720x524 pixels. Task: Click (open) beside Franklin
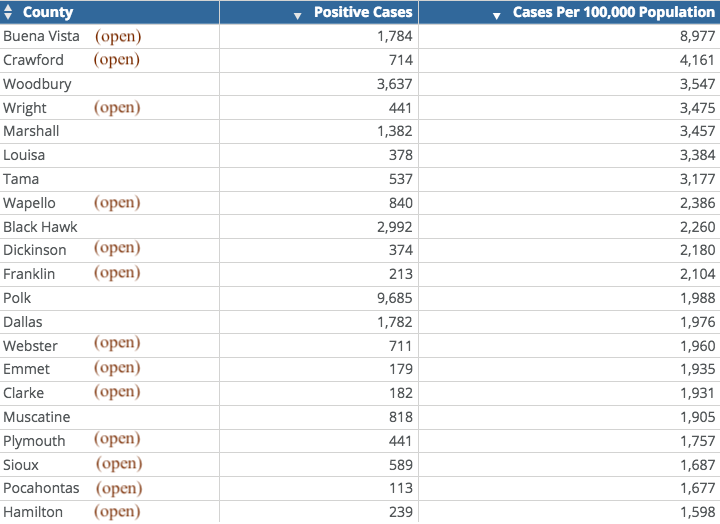[117, 273]
